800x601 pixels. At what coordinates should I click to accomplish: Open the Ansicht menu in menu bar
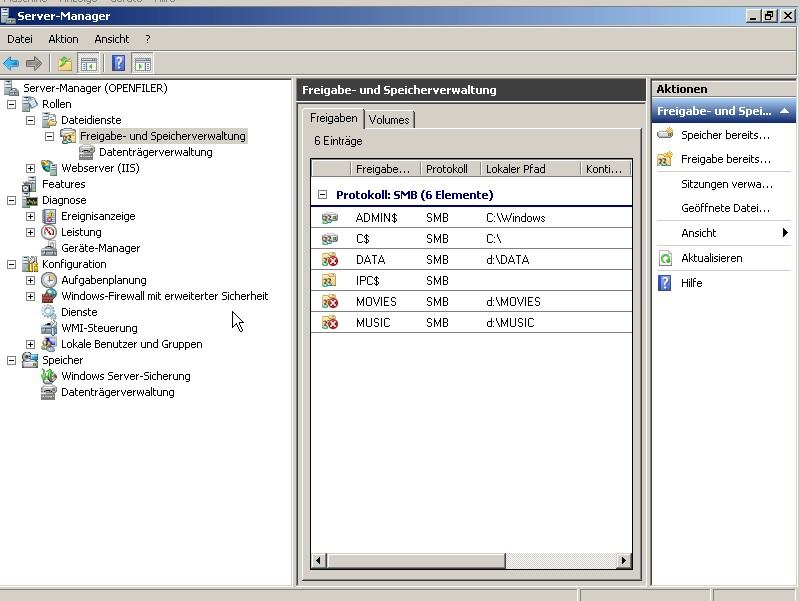[112, 39]
